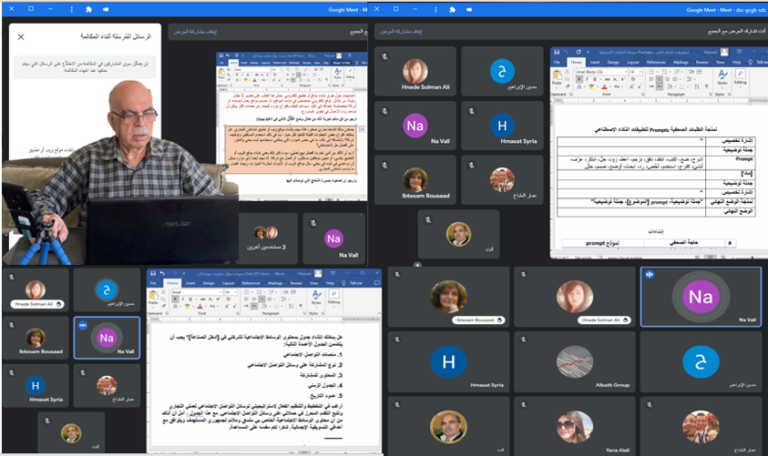The image size is (768, 456).
Task: Click Word save icon in top-right document title bar
Action: coord(557,51)
